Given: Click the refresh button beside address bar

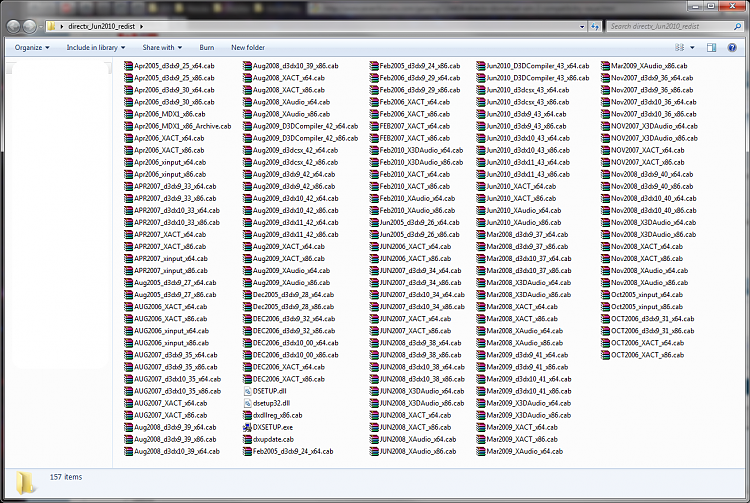Looking at the screenshot, I should (595, 27).
